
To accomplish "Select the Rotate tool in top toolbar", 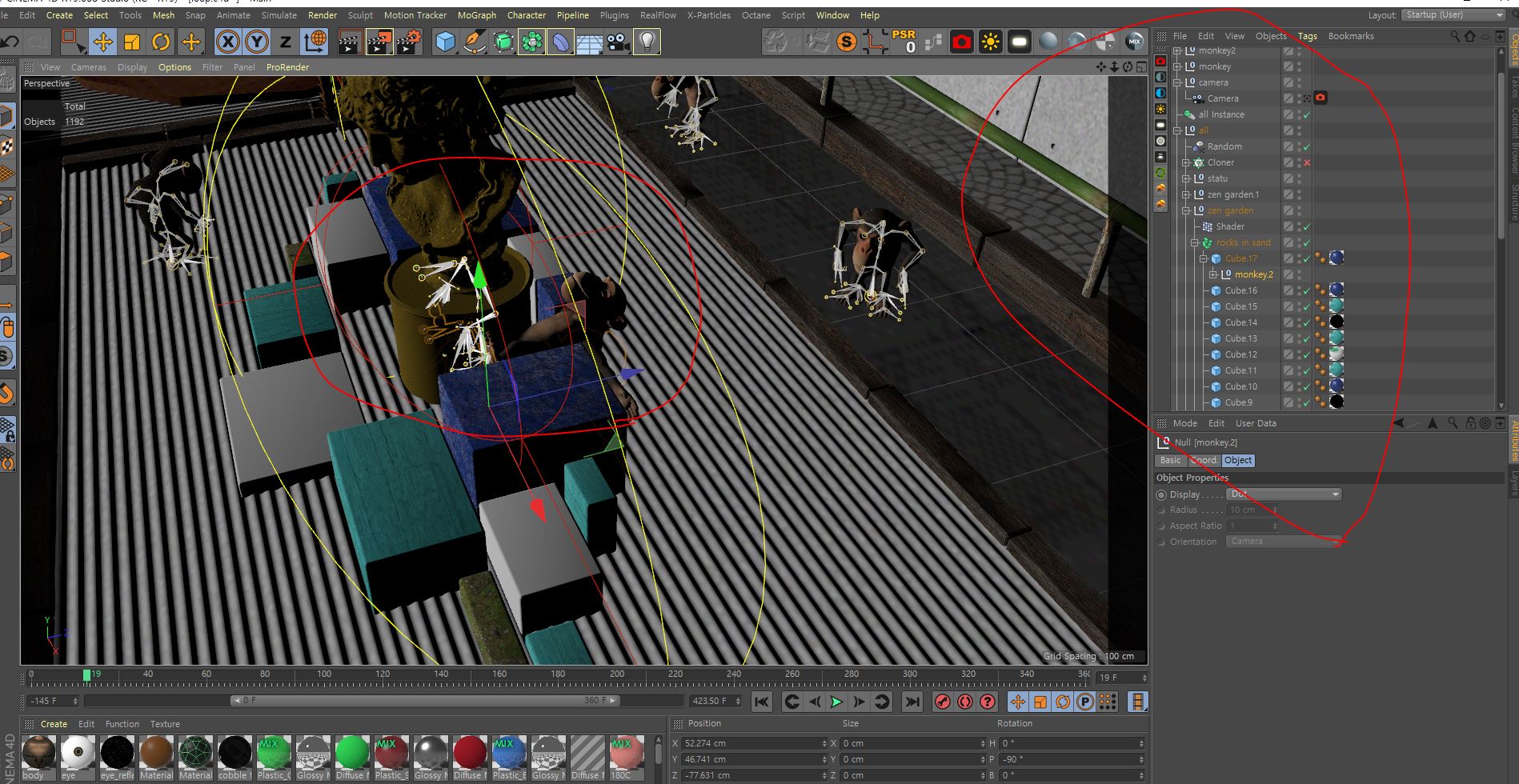I will (161, 42).
